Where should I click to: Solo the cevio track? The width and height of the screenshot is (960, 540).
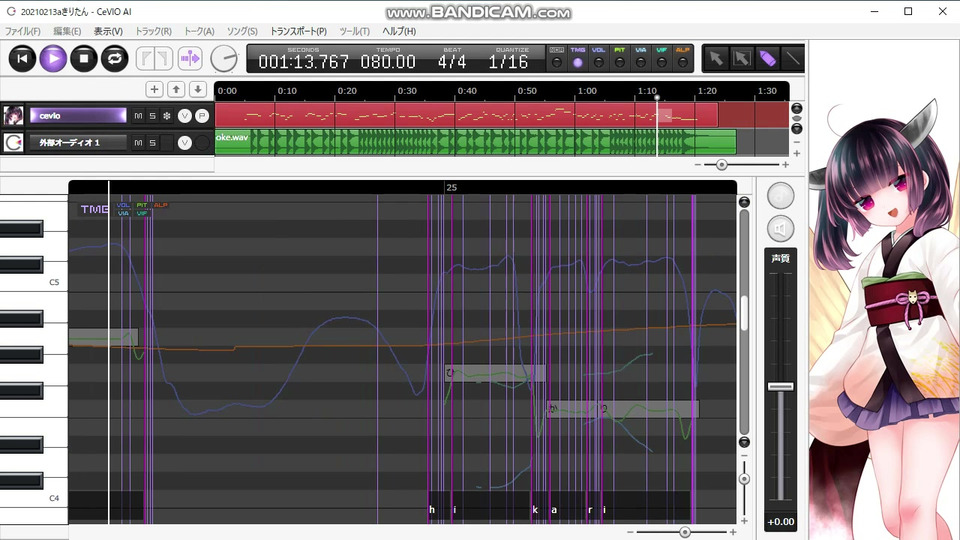point(152,116)
